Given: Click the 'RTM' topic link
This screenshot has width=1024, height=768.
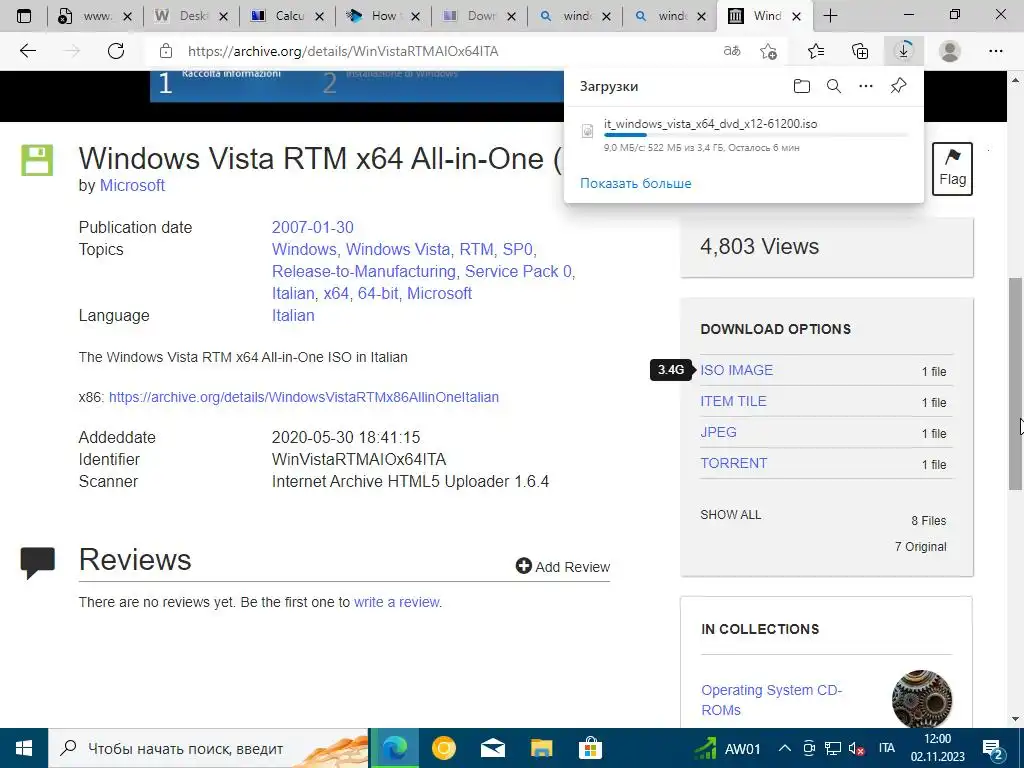Looking at the screenshot, I should click(476, 249).
